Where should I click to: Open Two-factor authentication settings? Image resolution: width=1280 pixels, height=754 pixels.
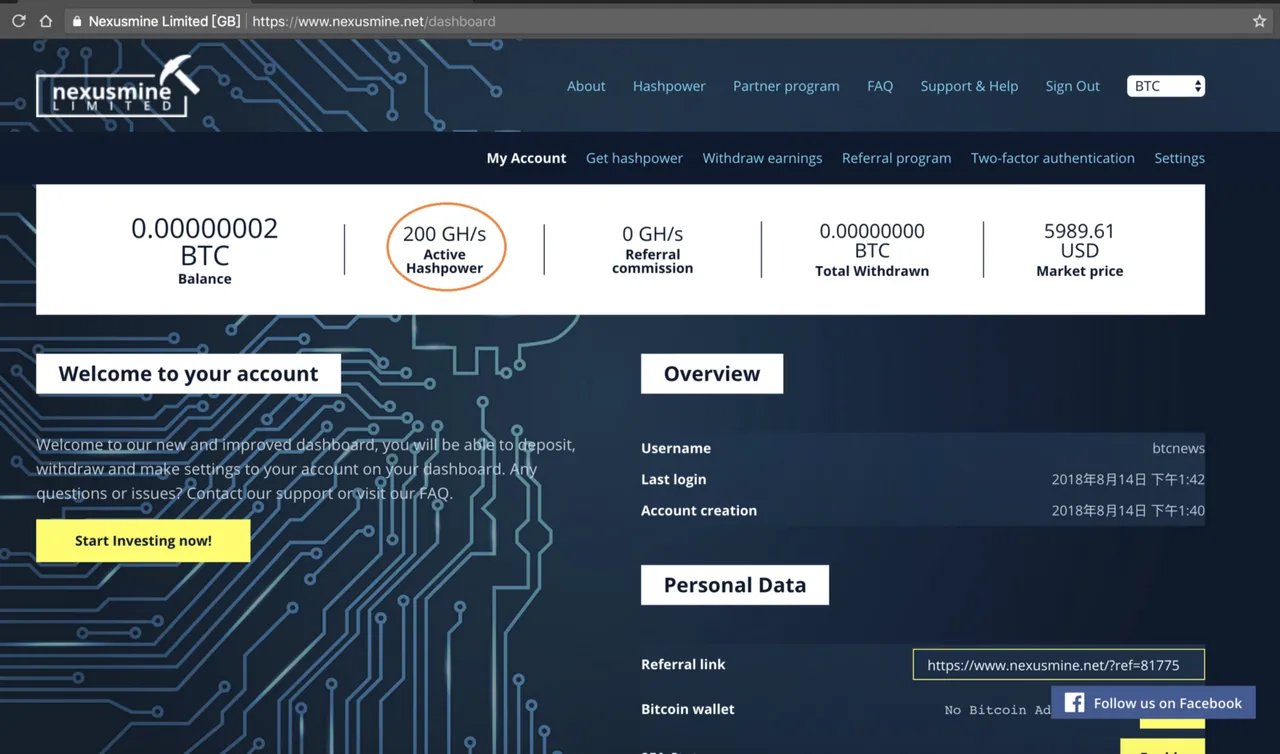(x=1052, y=158)
